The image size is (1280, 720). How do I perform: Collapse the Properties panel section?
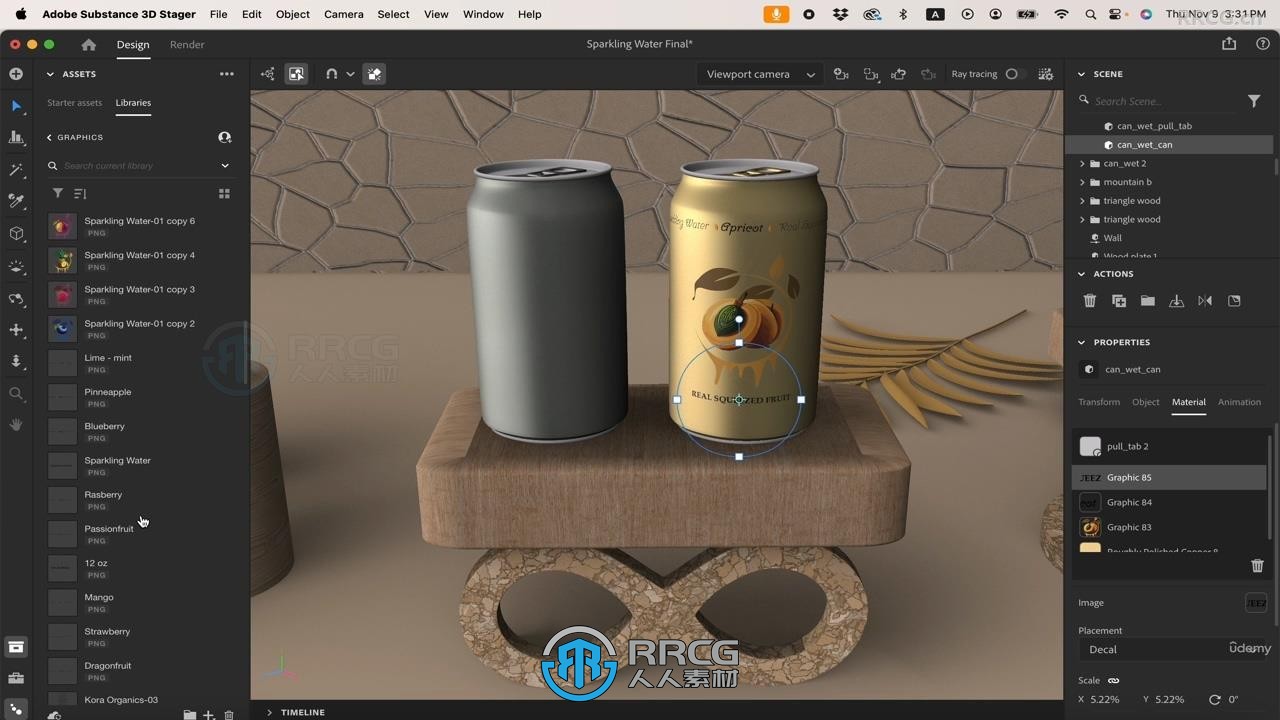tap(1081, 342)
